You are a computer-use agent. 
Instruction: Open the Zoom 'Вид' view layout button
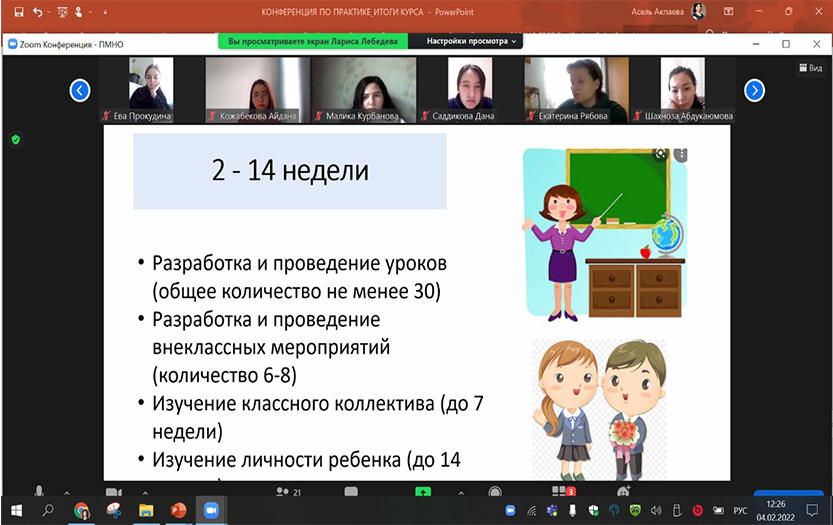pos(809,68)
